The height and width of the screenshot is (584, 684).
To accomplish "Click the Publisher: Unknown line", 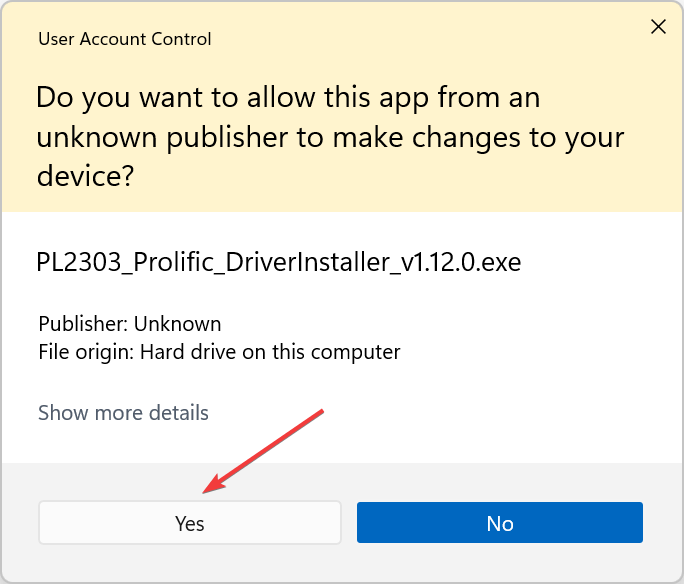I will click(x=130, y=324).
